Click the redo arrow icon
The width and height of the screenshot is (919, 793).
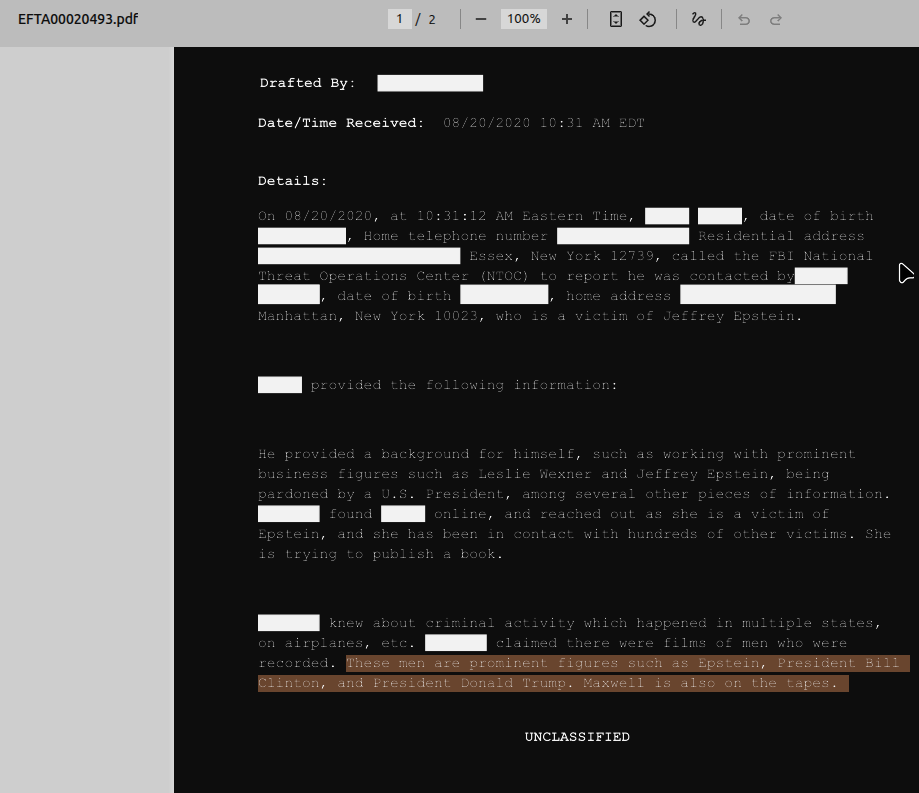click(x=775, y=20)
